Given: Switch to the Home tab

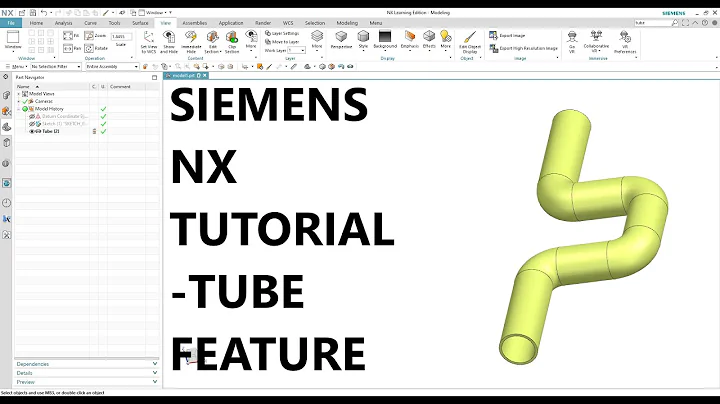Looking at the screenshot, I should (x=36, y=23).
